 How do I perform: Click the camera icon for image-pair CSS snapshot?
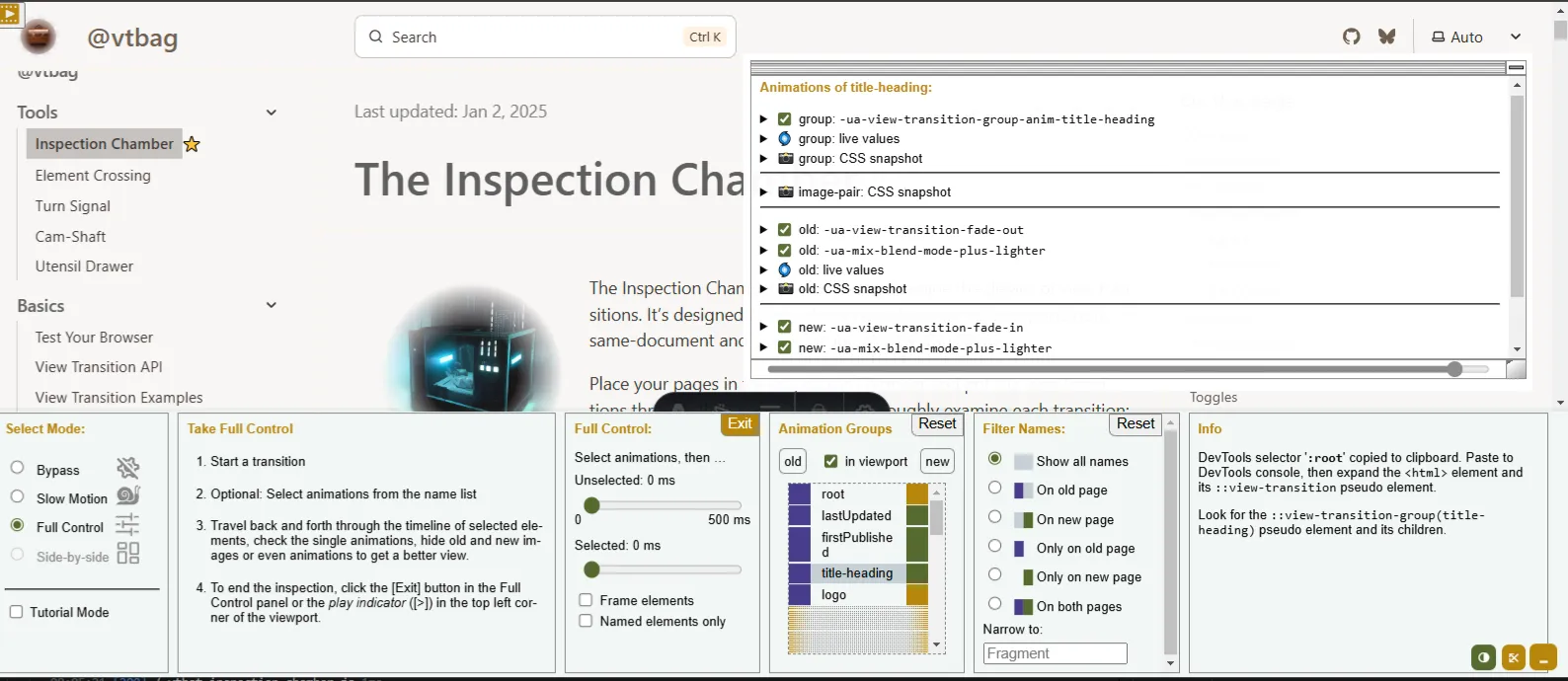pos(785,191)
